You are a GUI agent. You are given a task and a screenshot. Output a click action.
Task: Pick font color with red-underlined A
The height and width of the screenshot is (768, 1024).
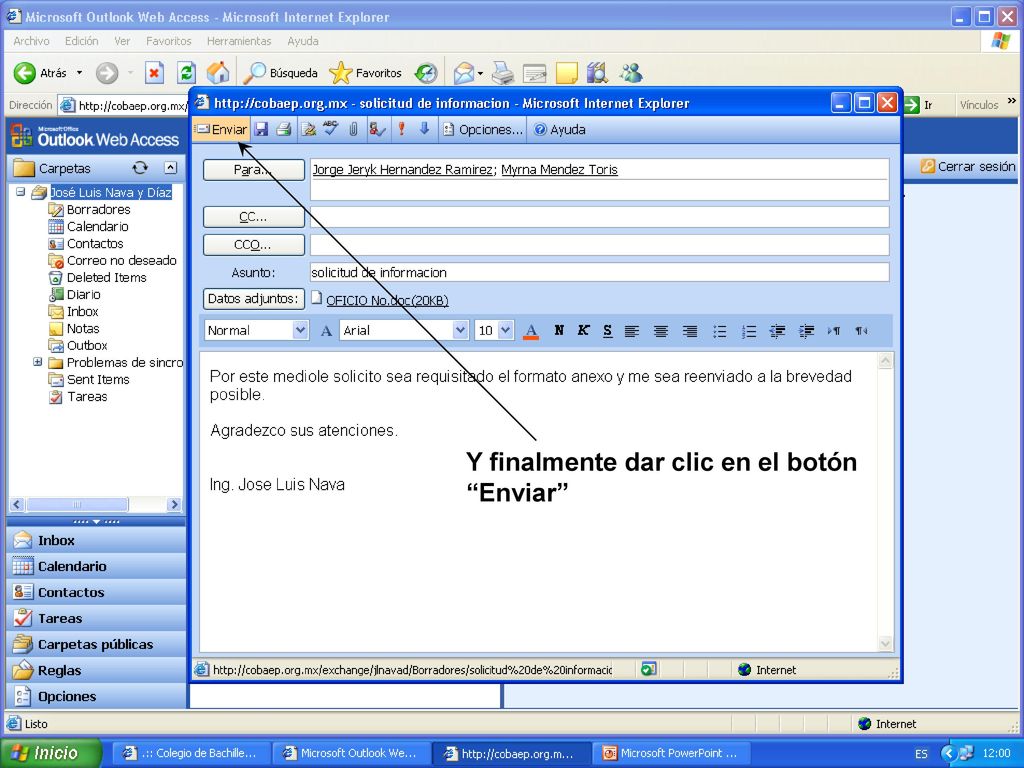(x=531, y=331)
